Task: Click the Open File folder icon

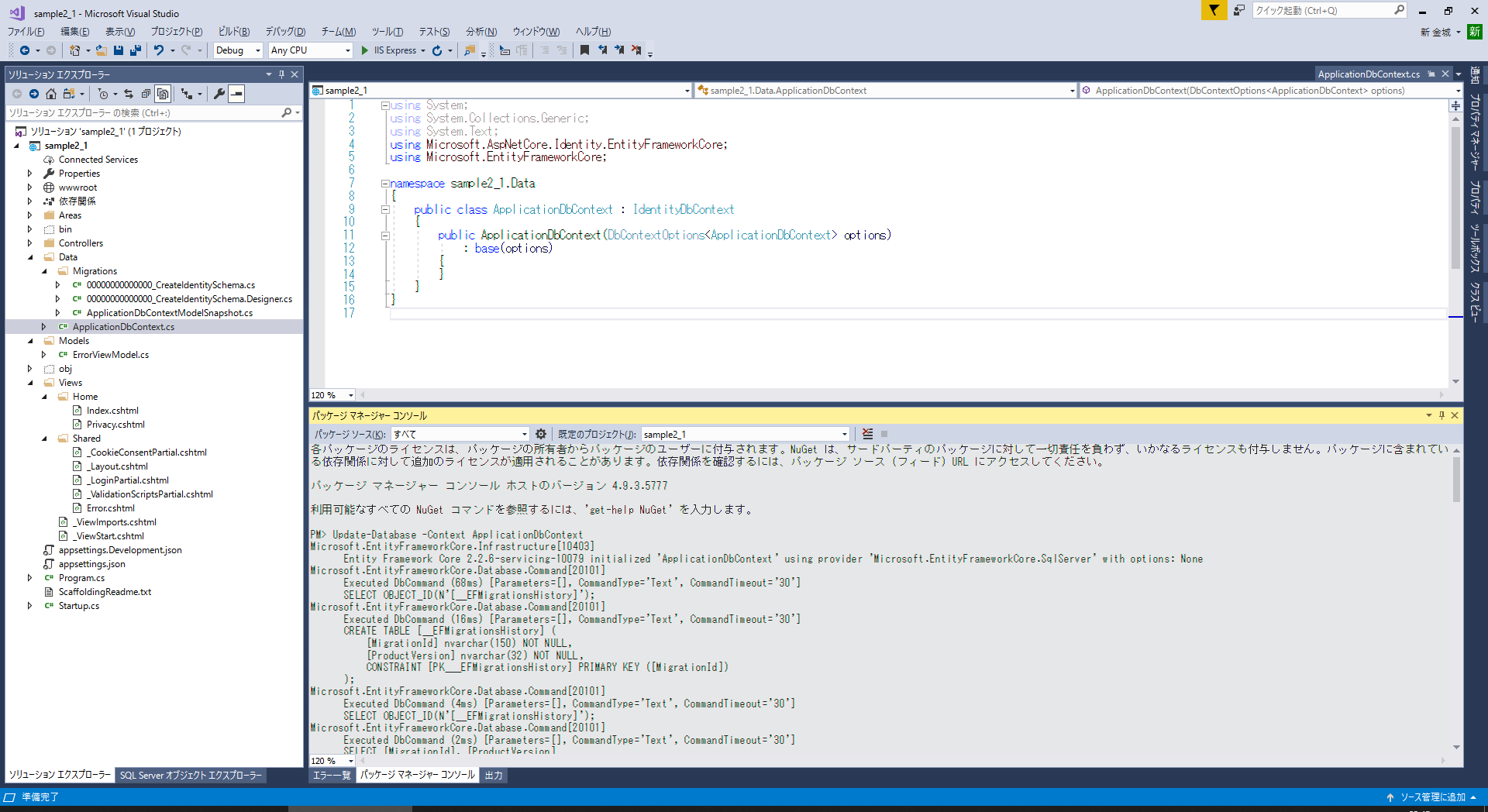Action: coord(101,50)
